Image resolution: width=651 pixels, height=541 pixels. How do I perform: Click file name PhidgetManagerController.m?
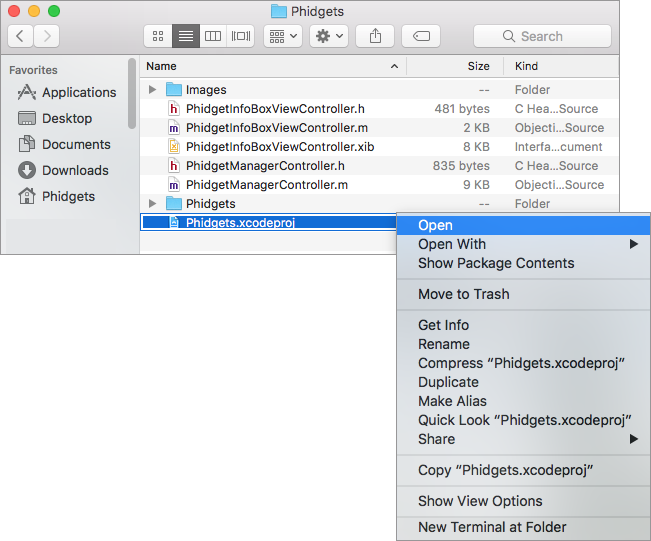(267, 185)
